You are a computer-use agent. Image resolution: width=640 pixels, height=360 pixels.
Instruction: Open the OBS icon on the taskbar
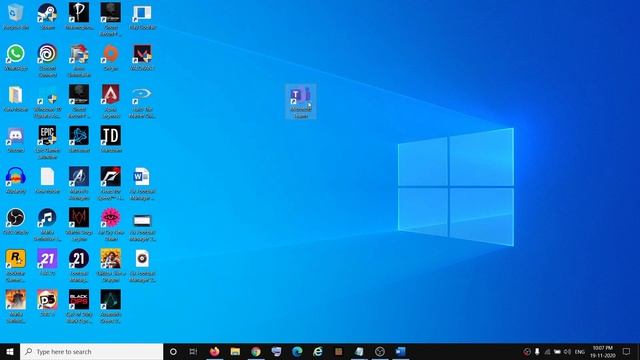pyautogui.click(x=380, y=351)
